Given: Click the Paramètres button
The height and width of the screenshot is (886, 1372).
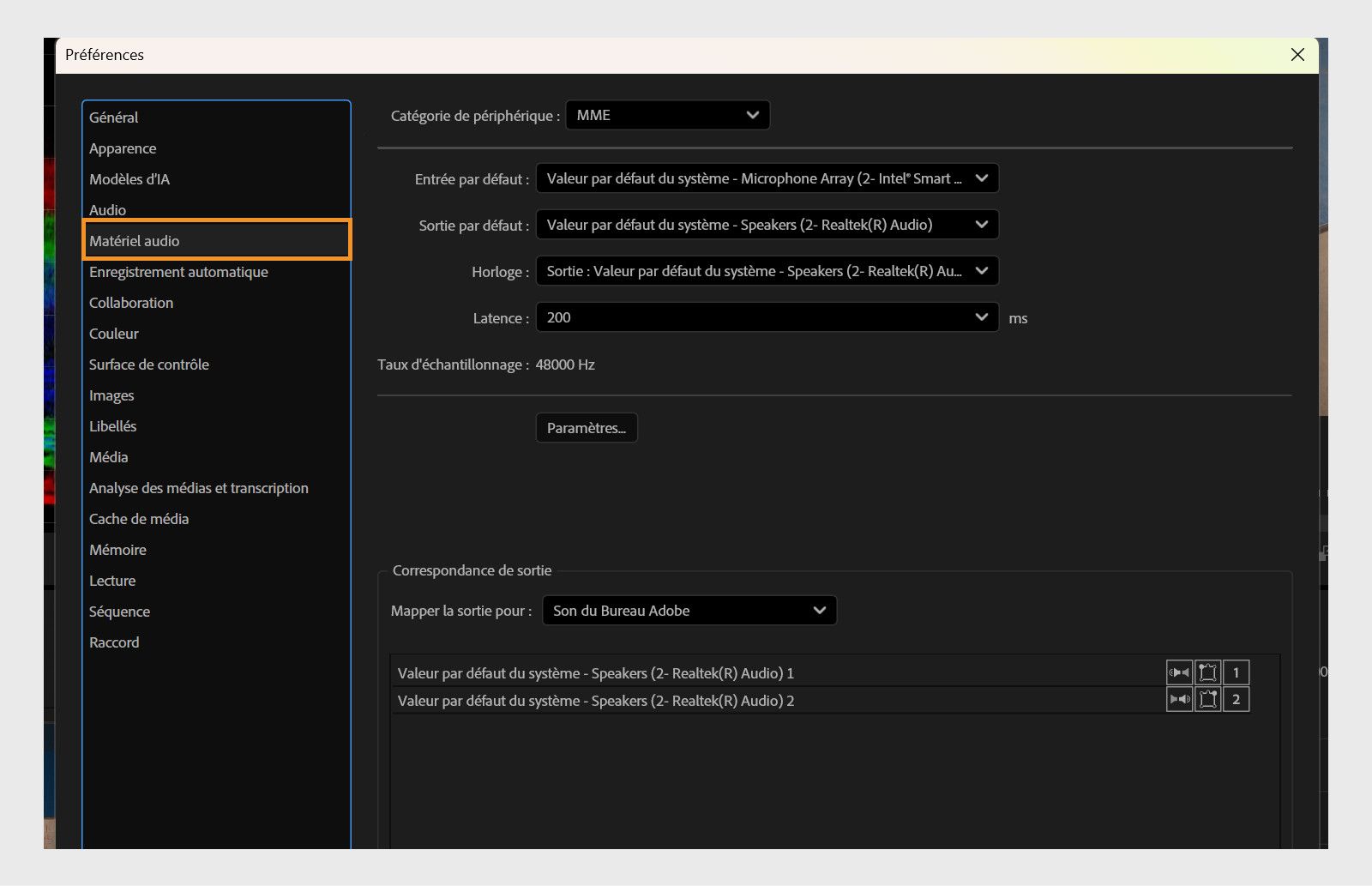Looking at the screenshot, I should [586, 427].
